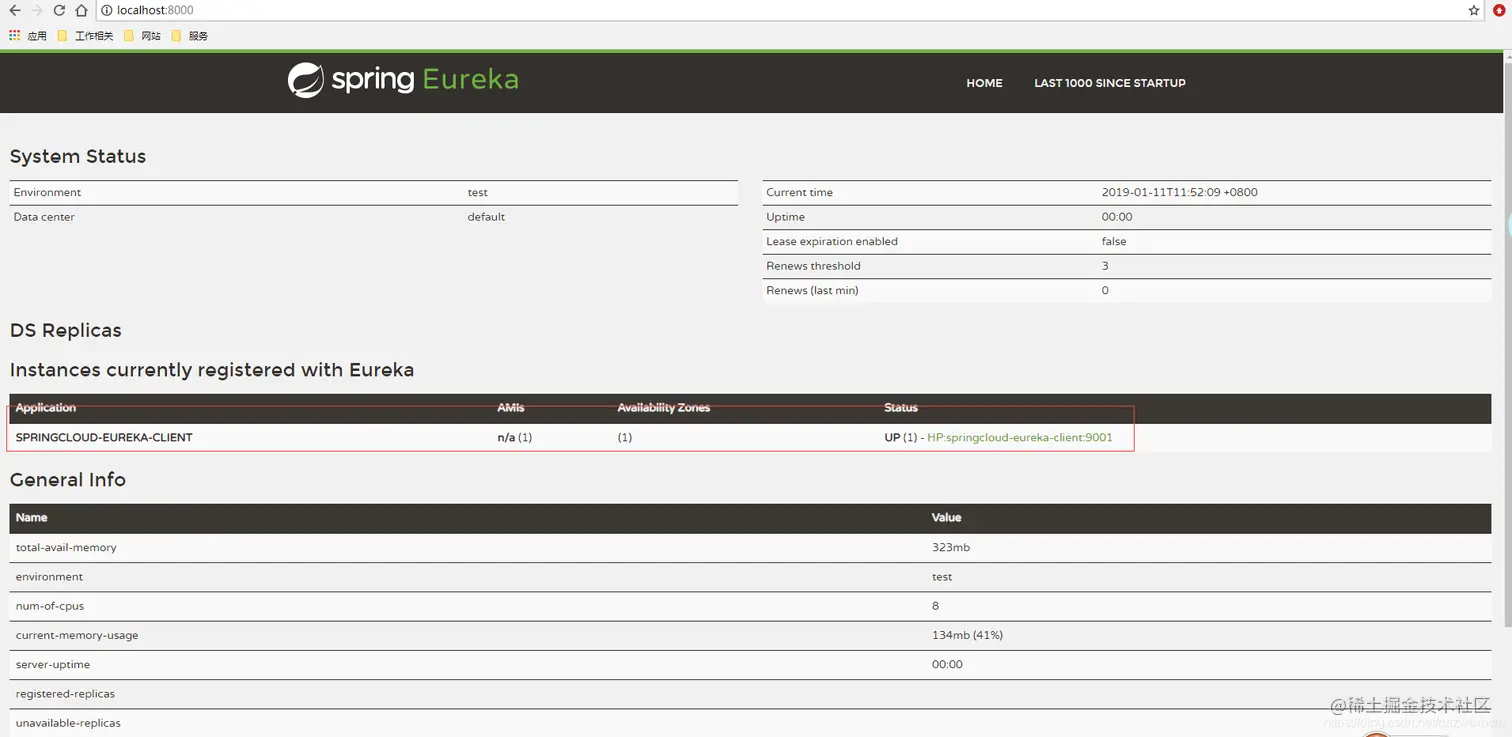The image size is (1512, 737).
Task: Click the red extension icon in the browser toolbar
Action: [x=1499, y=10]
